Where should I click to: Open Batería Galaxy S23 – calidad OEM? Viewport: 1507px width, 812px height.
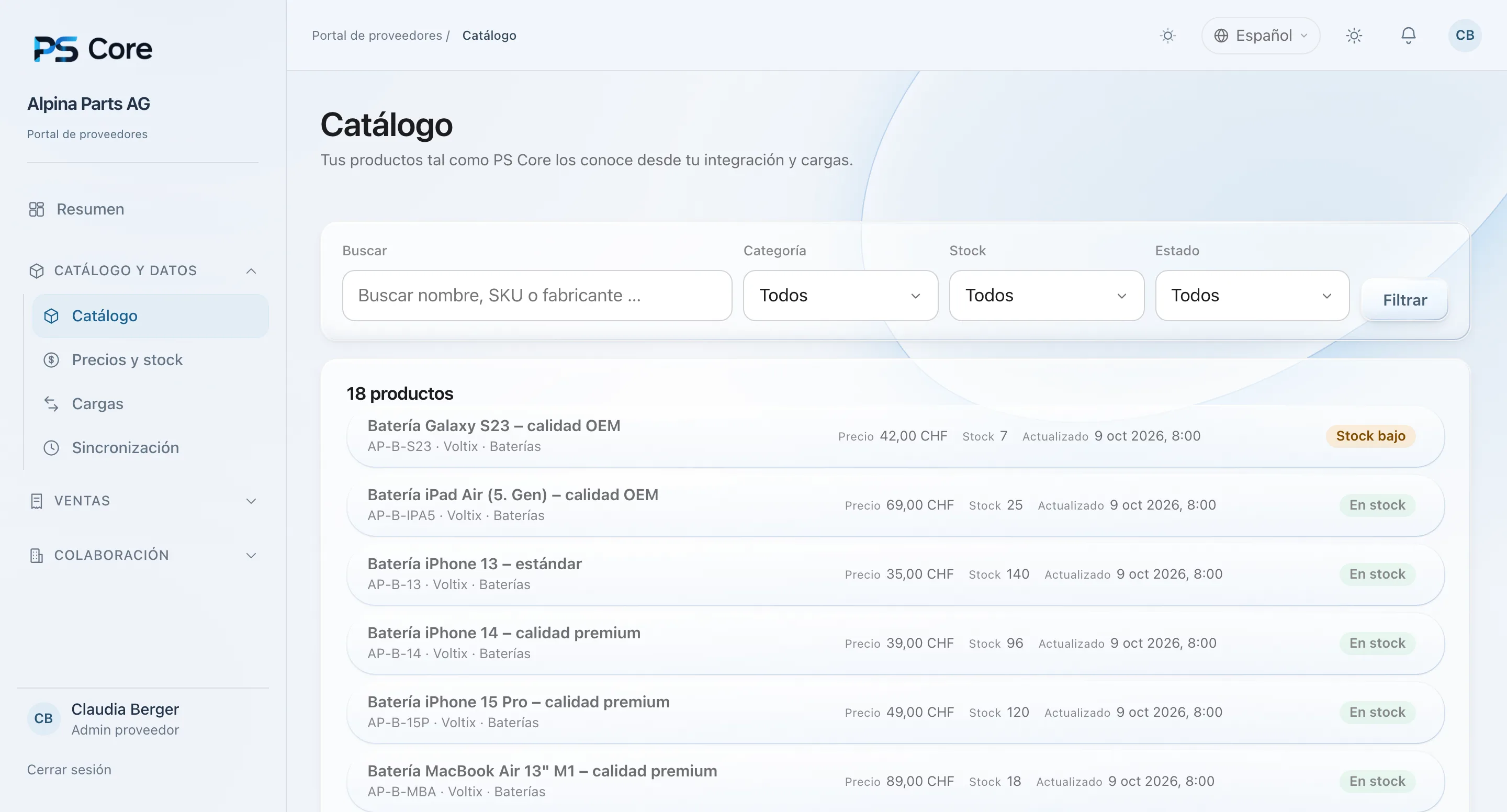tap(895, 436)
